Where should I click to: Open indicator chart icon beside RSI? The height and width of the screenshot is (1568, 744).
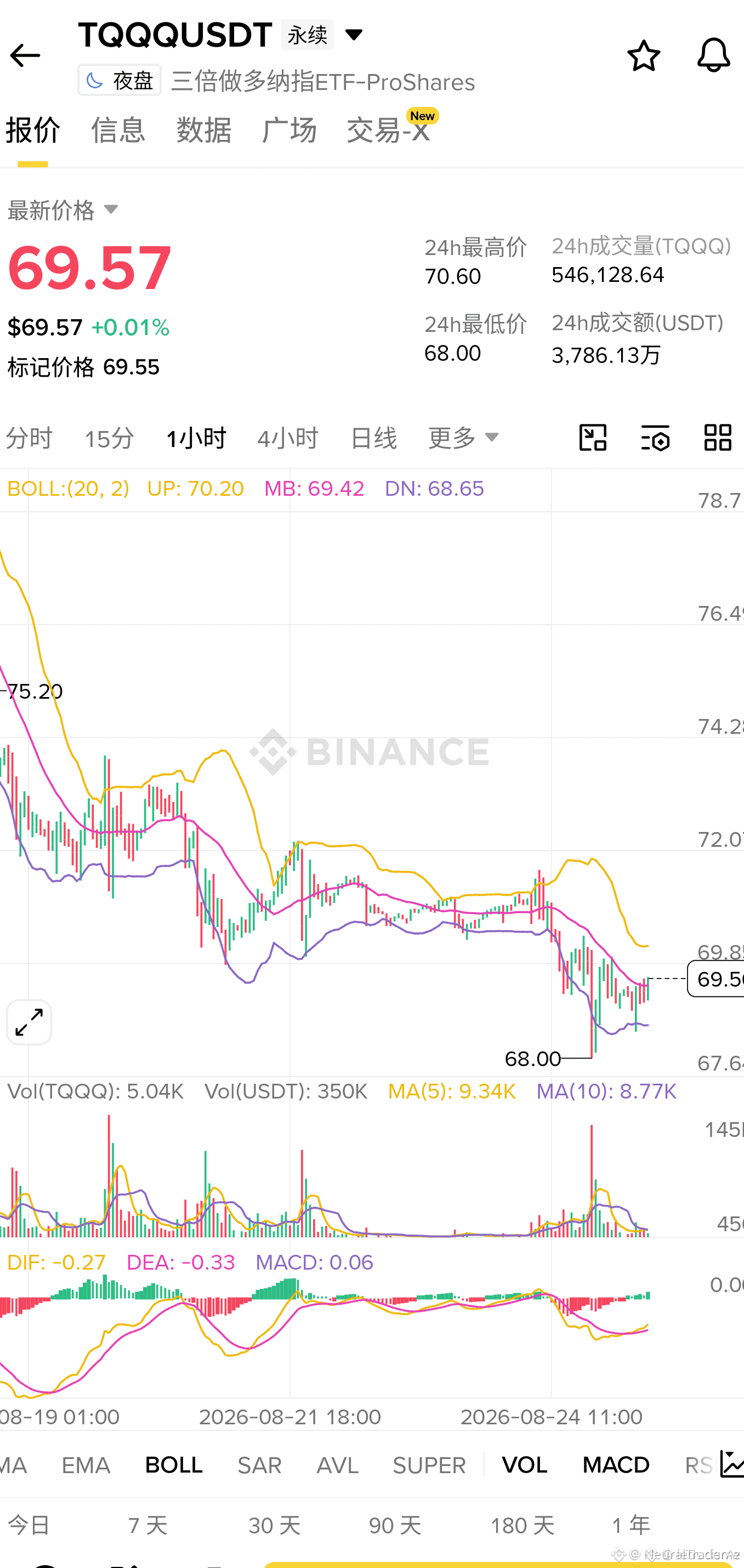pos(732,1464)
